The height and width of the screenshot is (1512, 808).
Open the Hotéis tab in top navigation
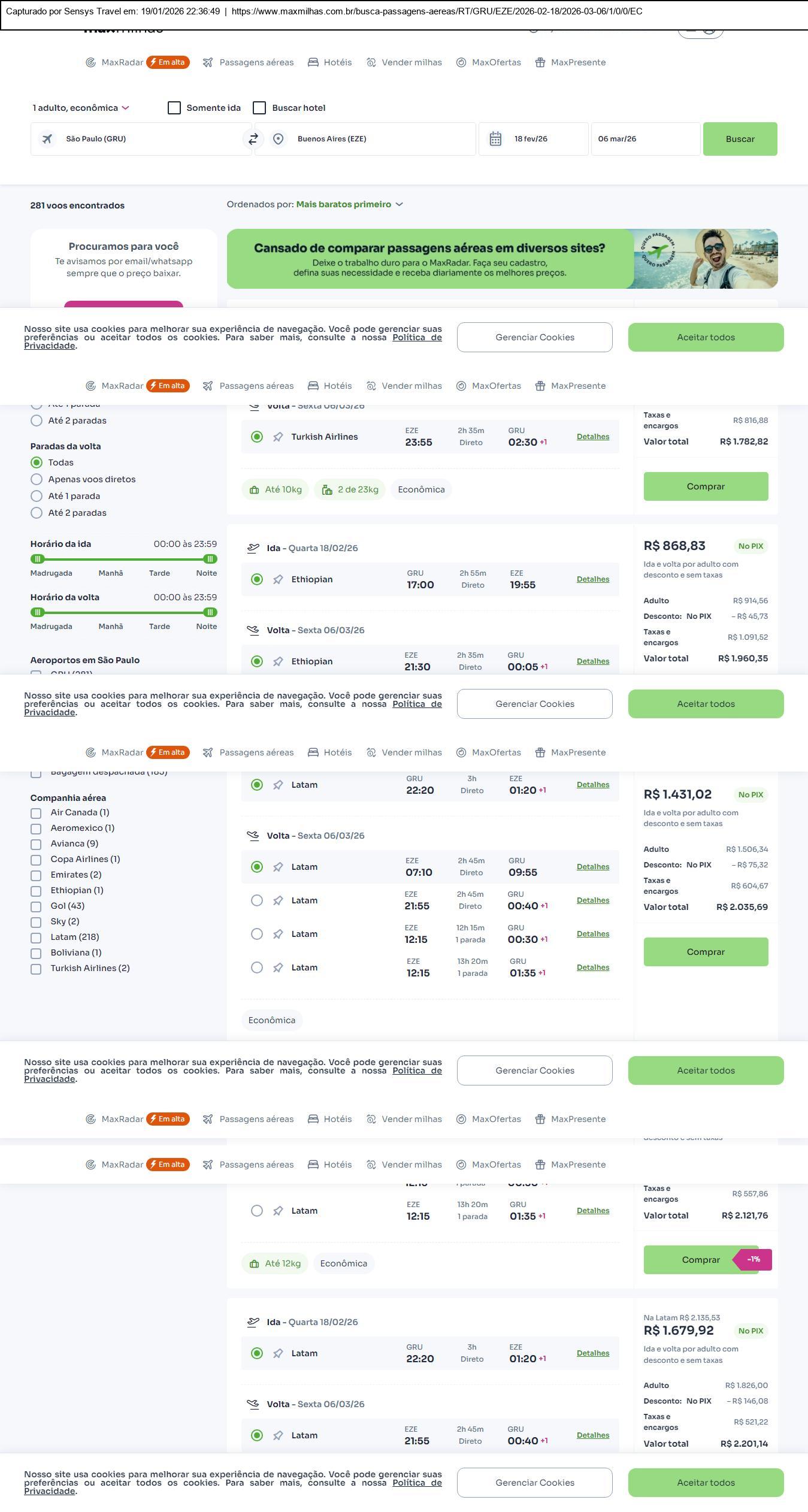330,62
